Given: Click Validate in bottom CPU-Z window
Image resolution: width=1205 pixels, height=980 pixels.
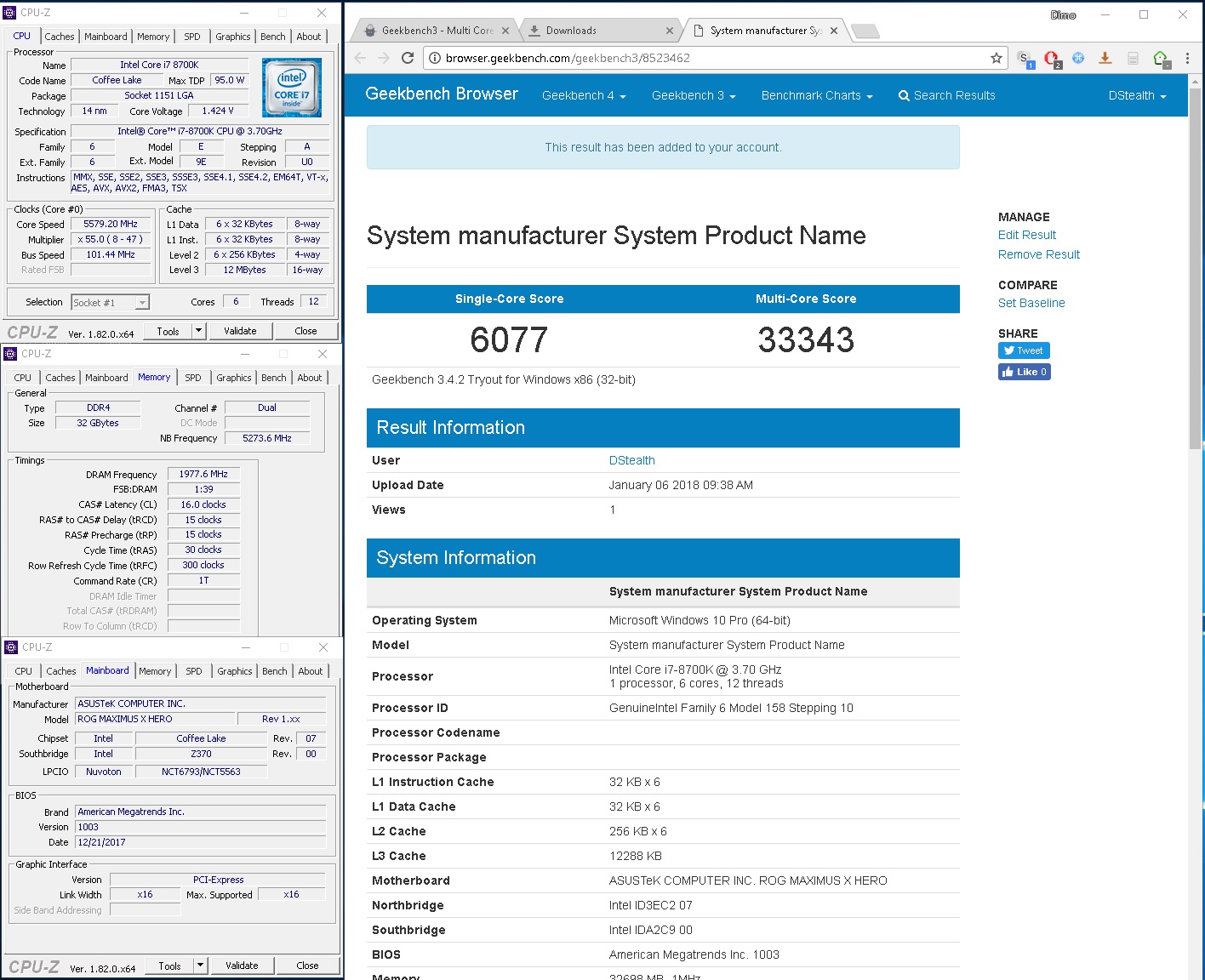Looking at the screenshot, I should 242,966.
